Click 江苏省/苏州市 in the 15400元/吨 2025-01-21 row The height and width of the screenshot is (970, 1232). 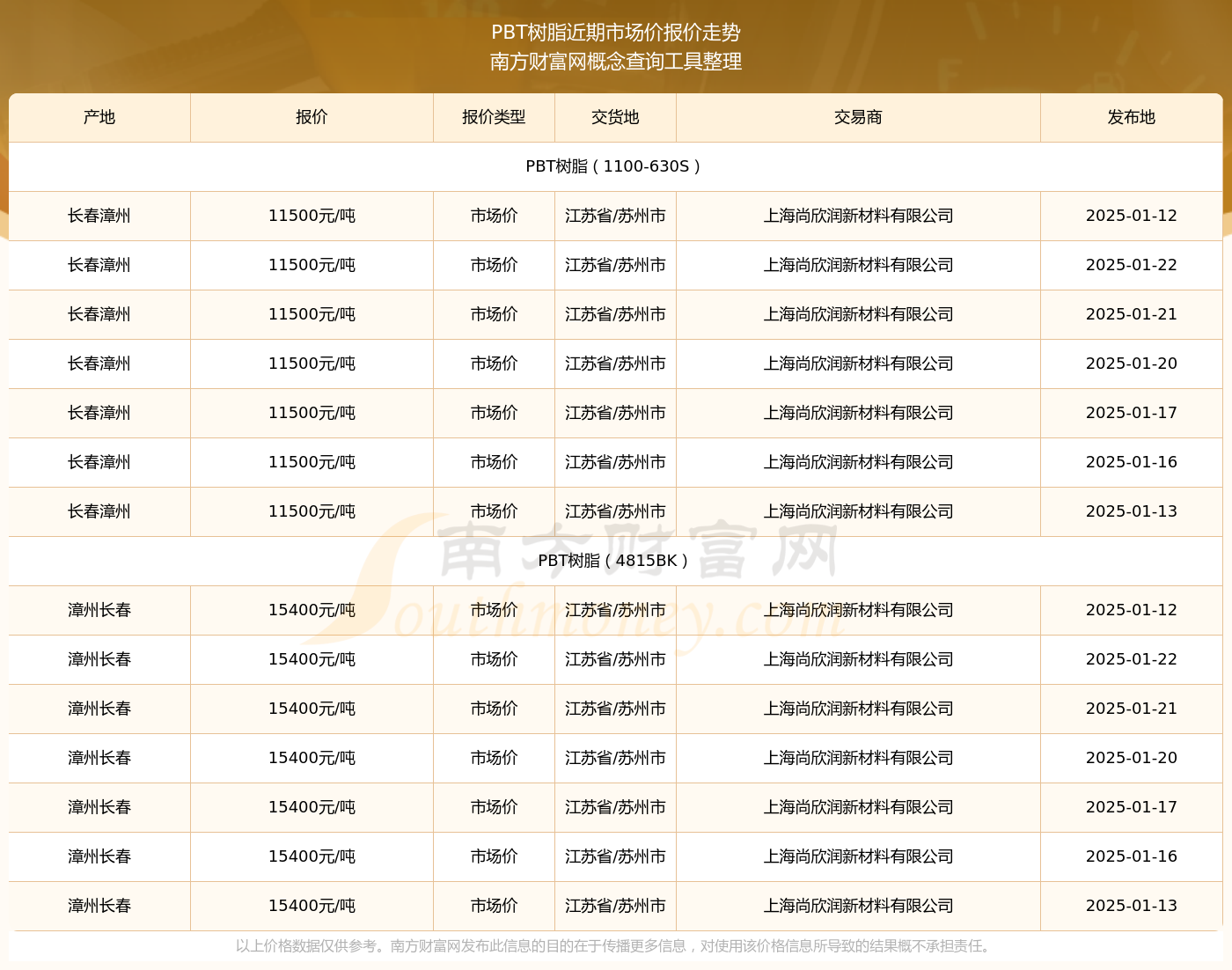pos(615,709)
